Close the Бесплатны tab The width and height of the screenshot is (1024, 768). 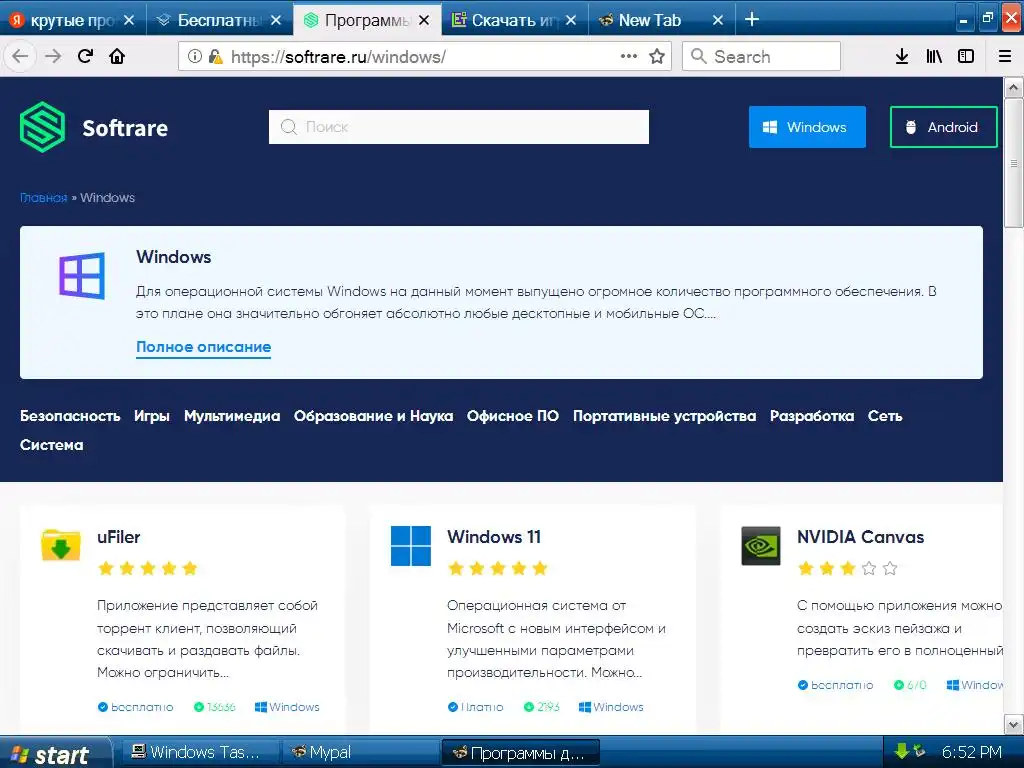[x=276, y=20]
